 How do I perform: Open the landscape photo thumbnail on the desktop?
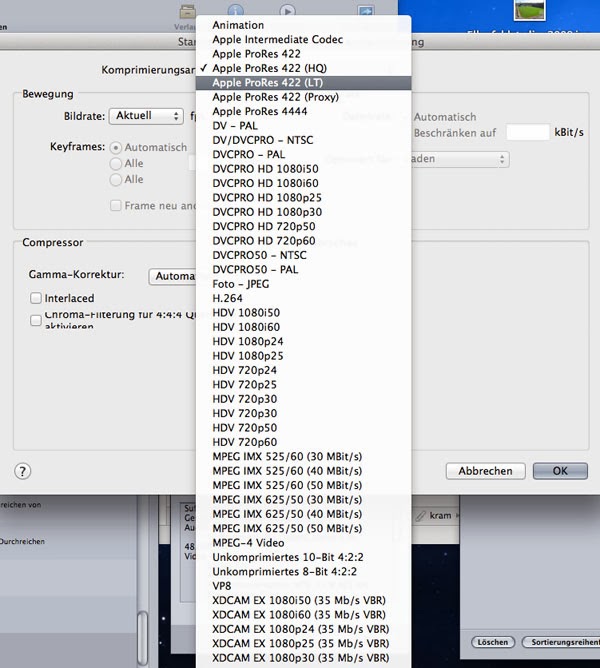(529, 9)
